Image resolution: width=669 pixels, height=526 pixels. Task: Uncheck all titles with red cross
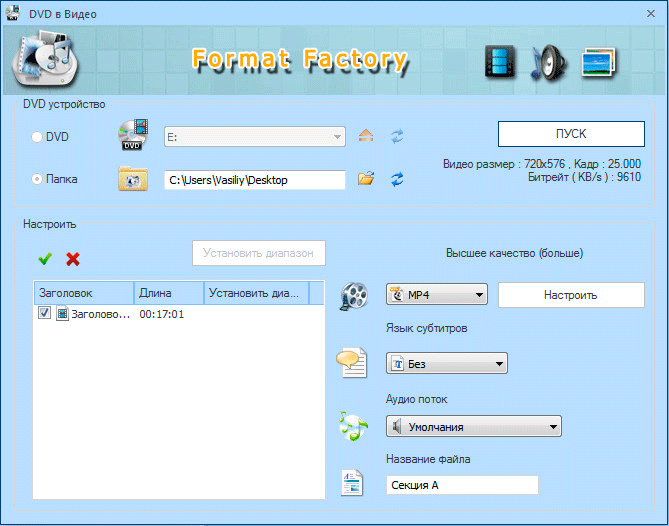[73, 259]
